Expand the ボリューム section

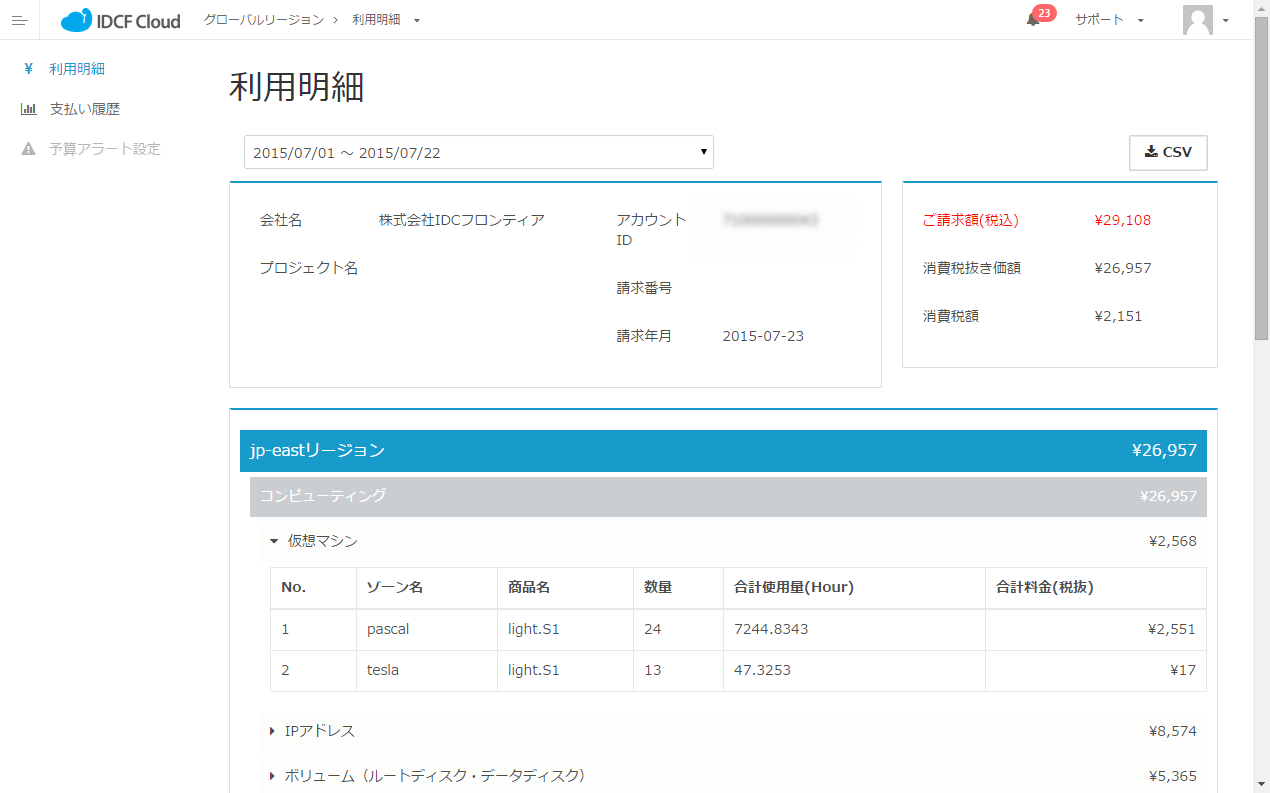point(272,775)
